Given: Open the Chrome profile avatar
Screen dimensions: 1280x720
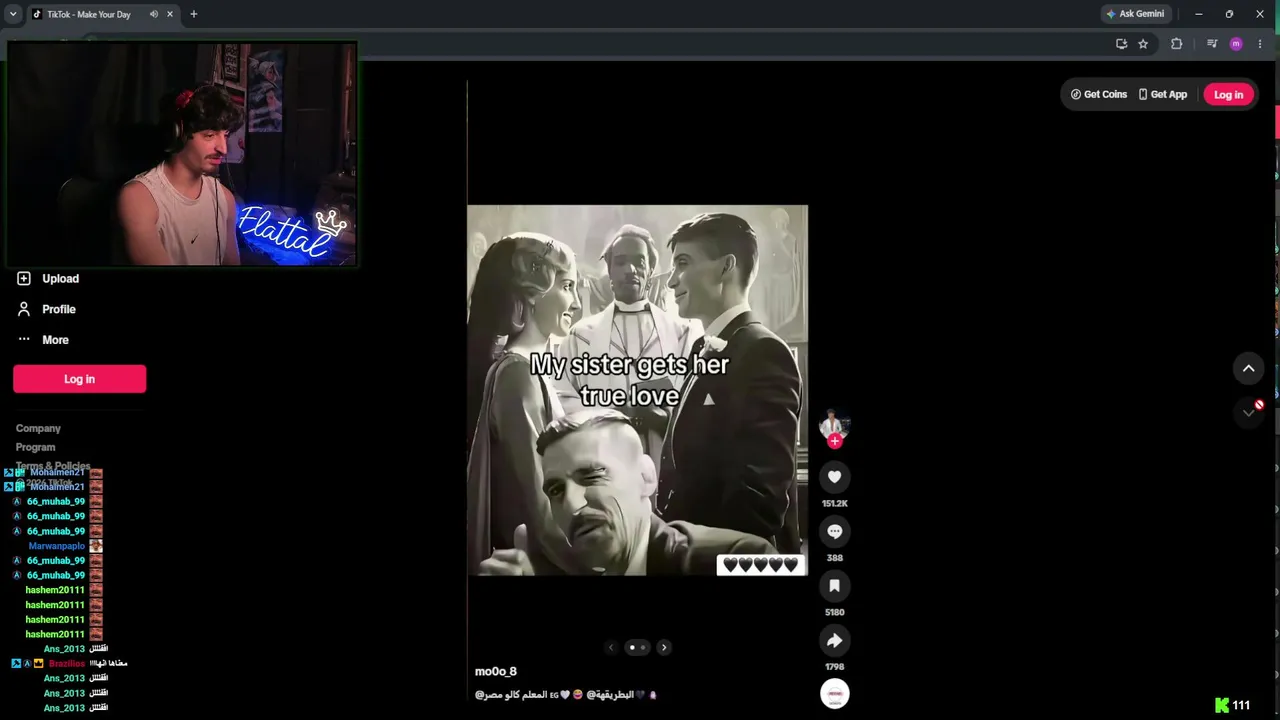Looking at the screenshot, I should (1236, 44).
